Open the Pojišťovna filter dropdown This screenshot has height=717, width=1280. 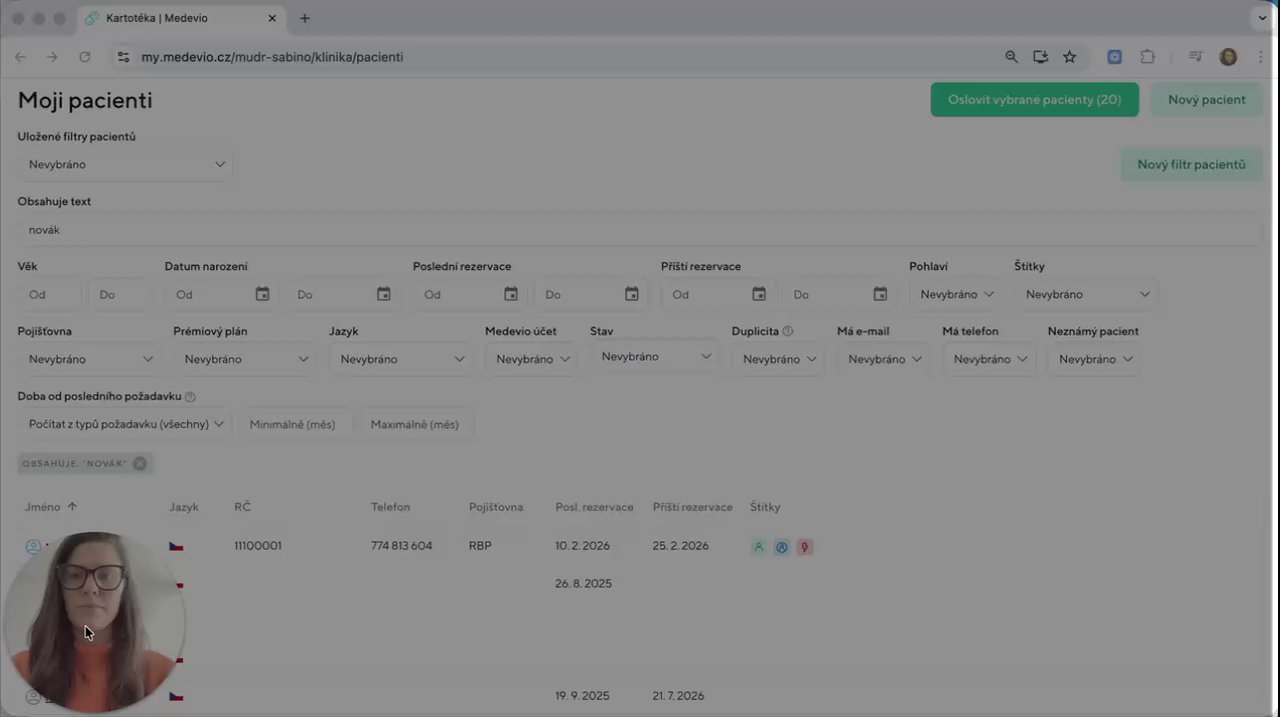[x=90, y=359]
